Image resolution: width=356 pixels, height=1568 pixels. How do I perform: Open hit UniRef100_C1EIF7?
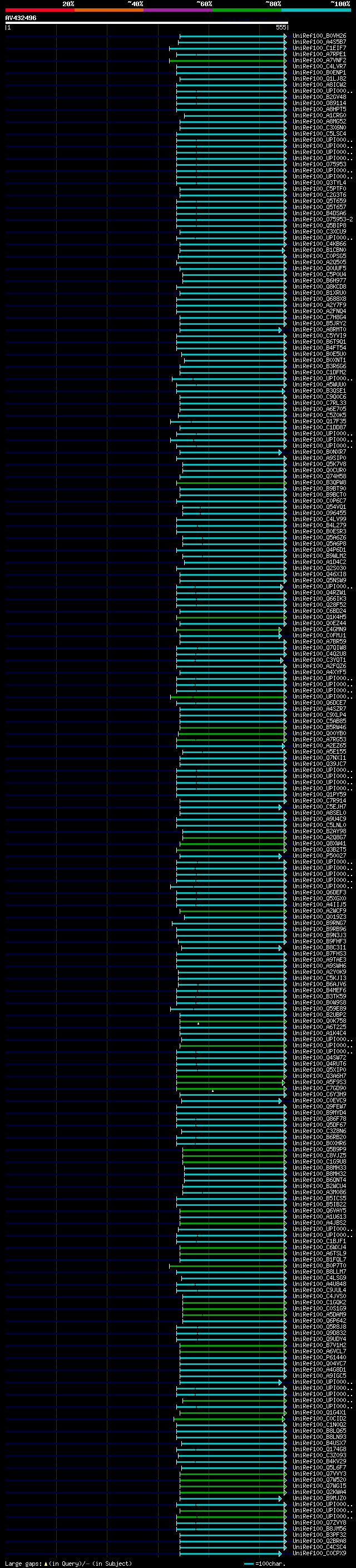point(319,48)
